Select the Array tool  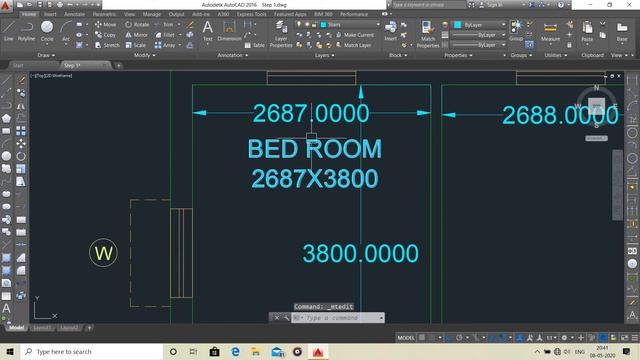click(165, 45)
